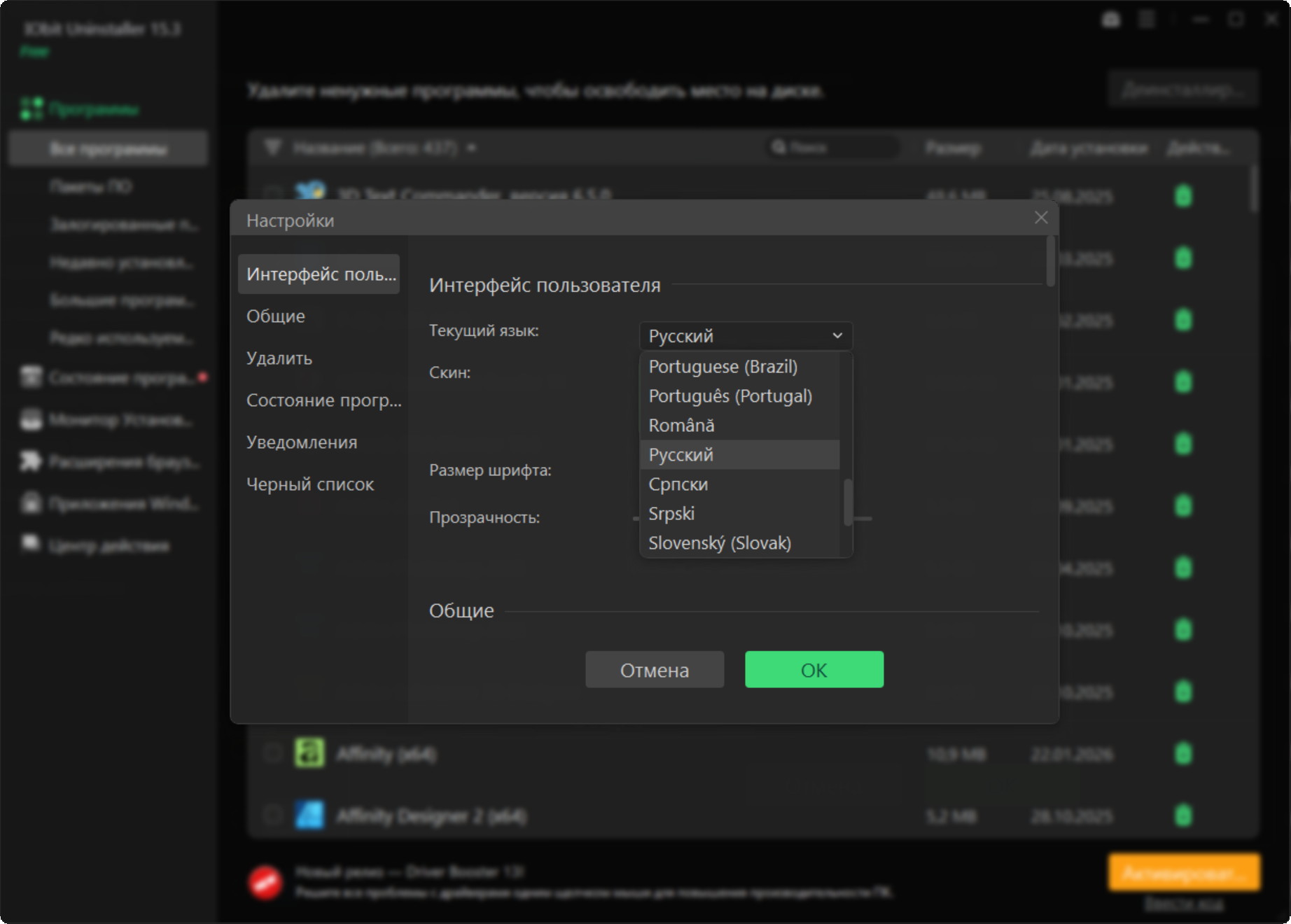The width and height of the screenshot is (1291, 924).
Task: Choose Srpski in the language dropdown
Action: [671, 514]
